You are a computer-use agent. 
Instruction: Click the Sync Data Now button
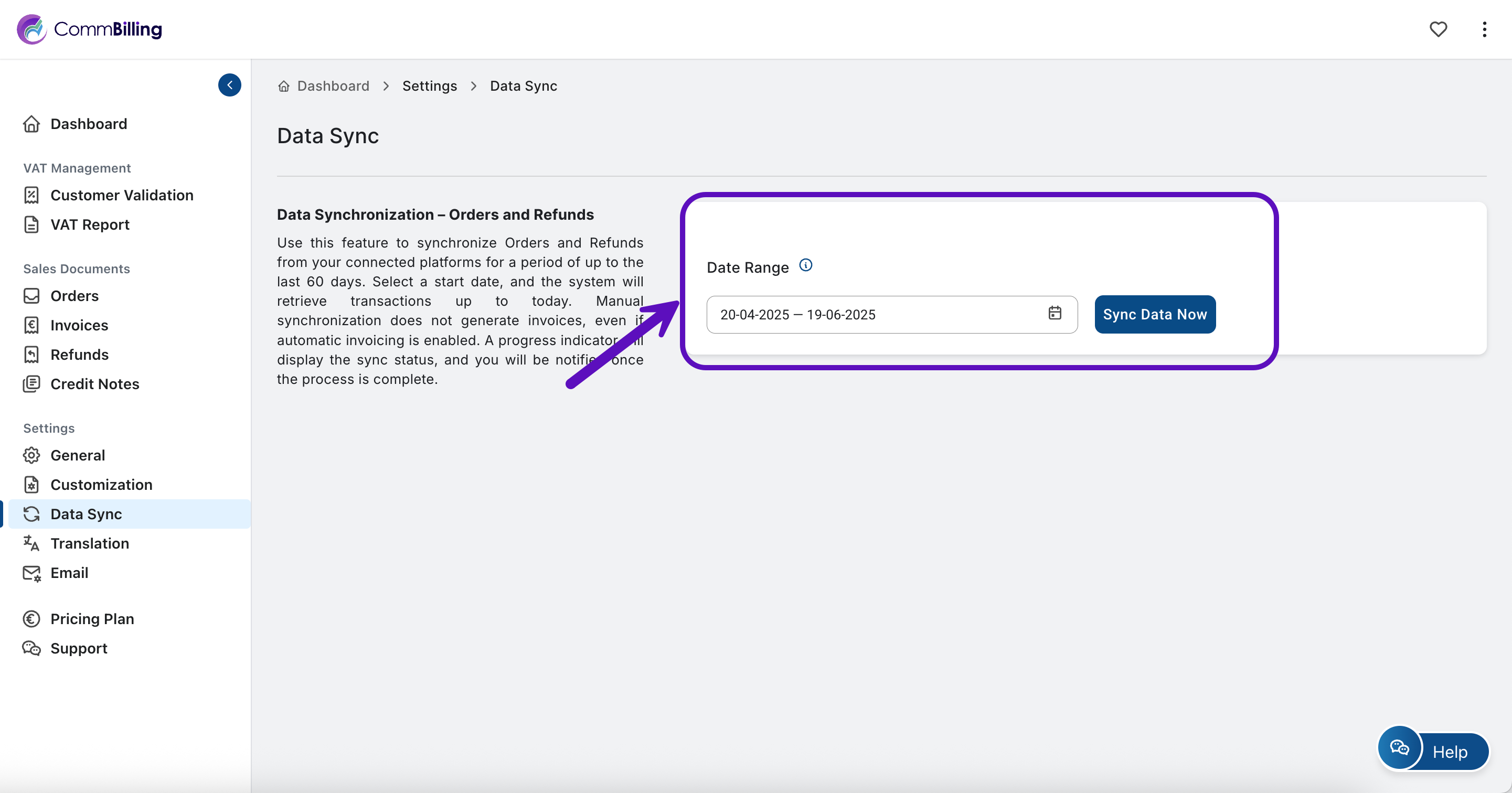(x=1154, y=315)
